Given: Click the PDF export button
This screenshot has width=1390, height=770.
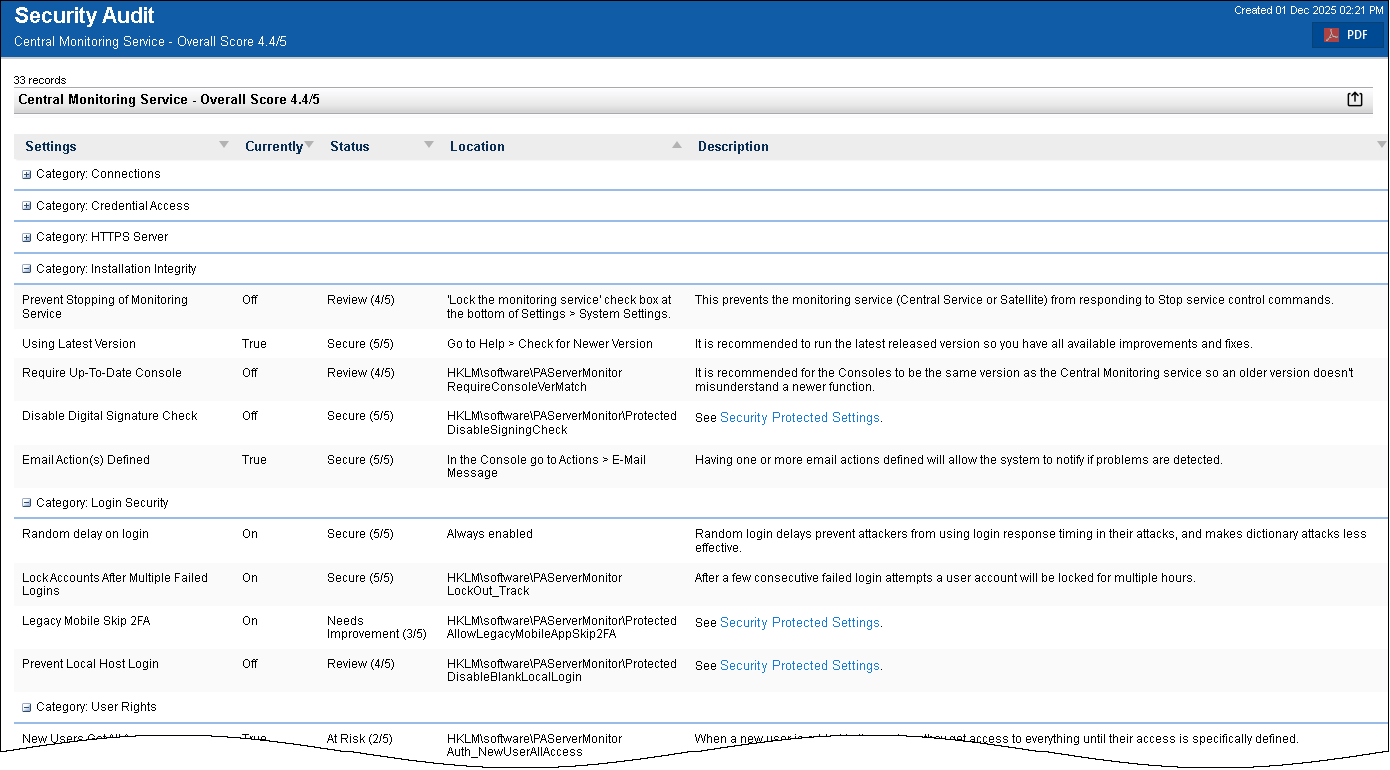Looking at the screenshot, I should 1347,35.
